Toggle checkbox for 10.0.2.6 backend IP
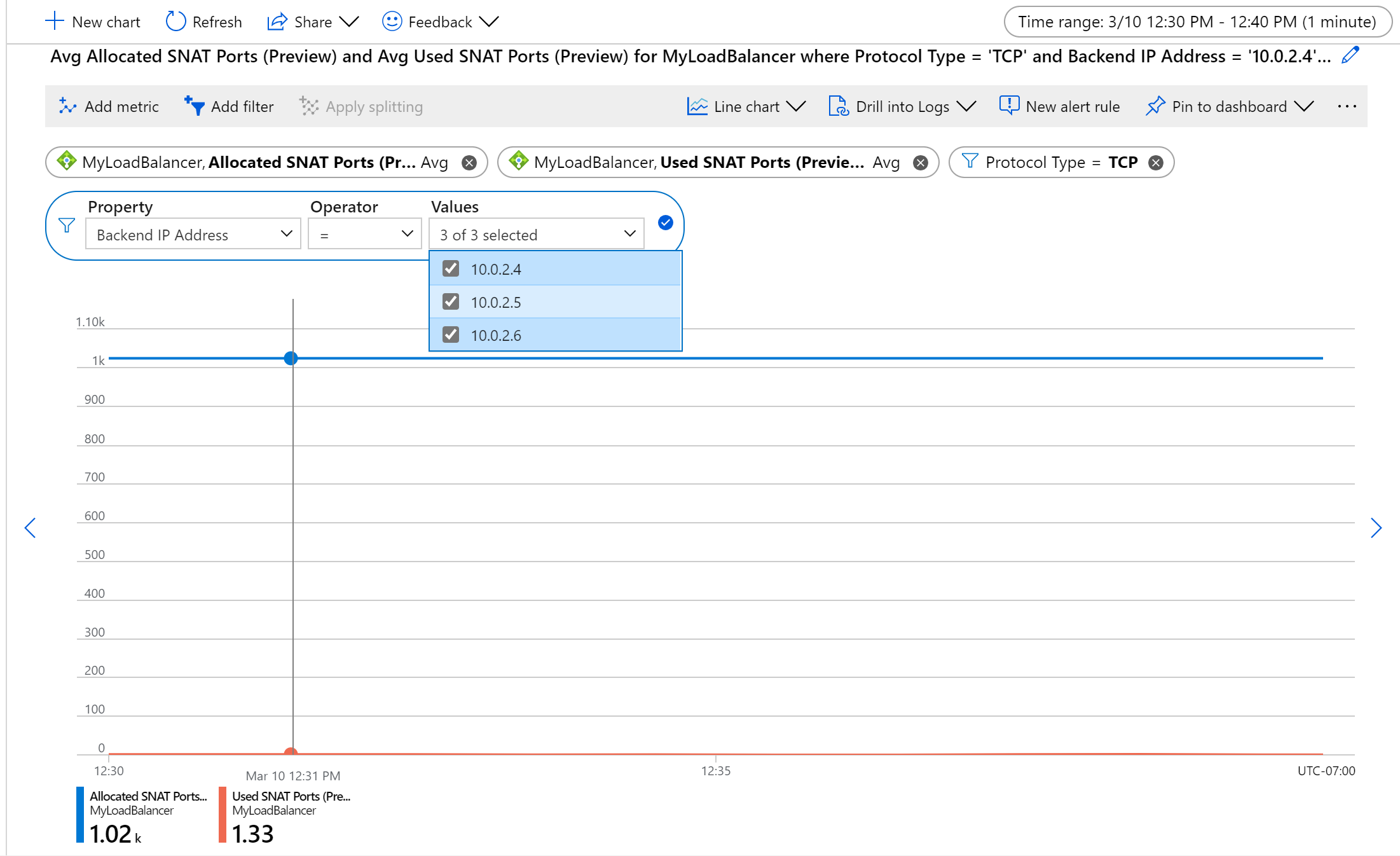 452,335
